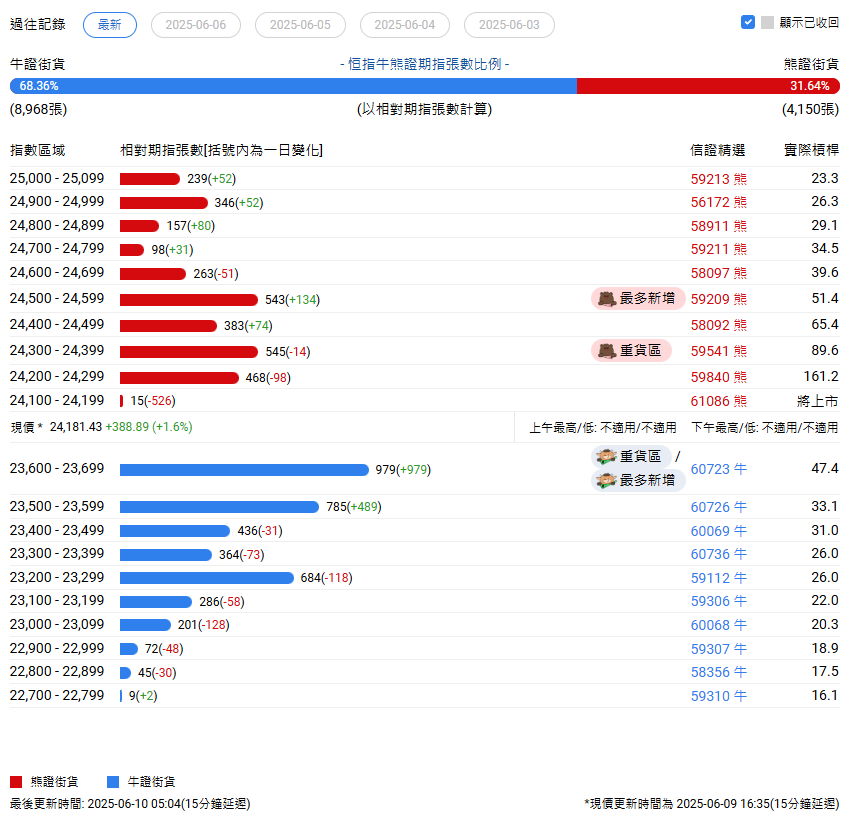Click 恒指牛熊證期指張數比例 title
Screen dimensions: 849x818
pos(424,64)
